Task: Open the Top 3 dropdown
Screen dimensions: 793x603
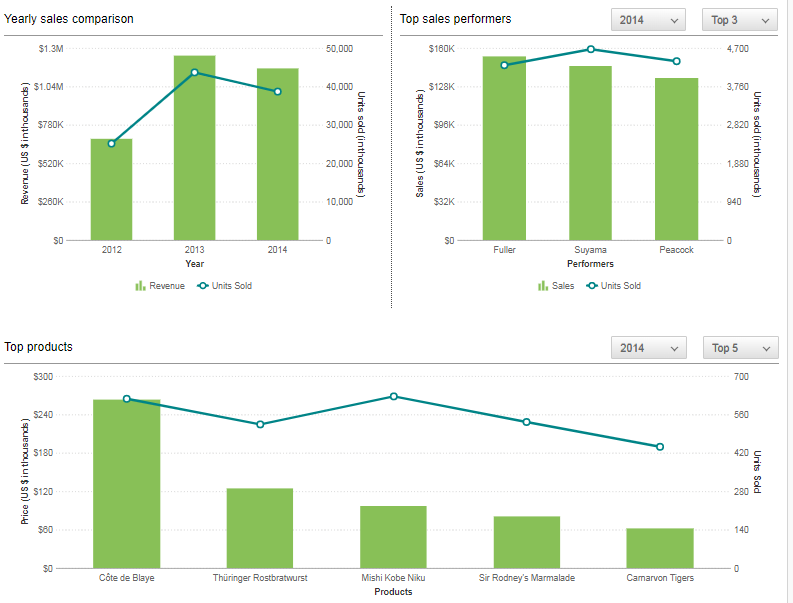Action: [740, 20]
